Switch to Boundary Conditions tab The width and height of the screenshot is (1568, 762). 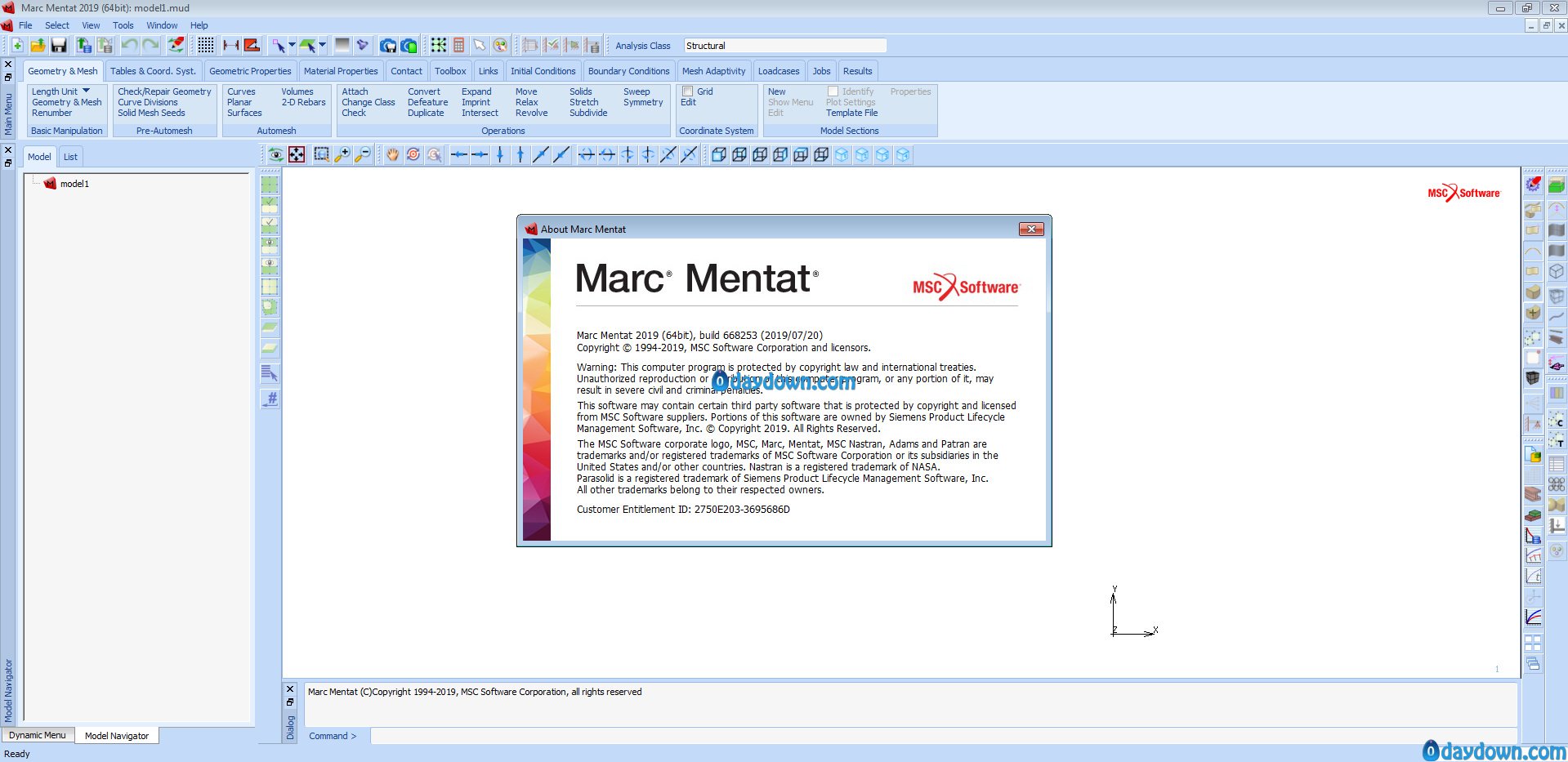[x=628, y=71]
